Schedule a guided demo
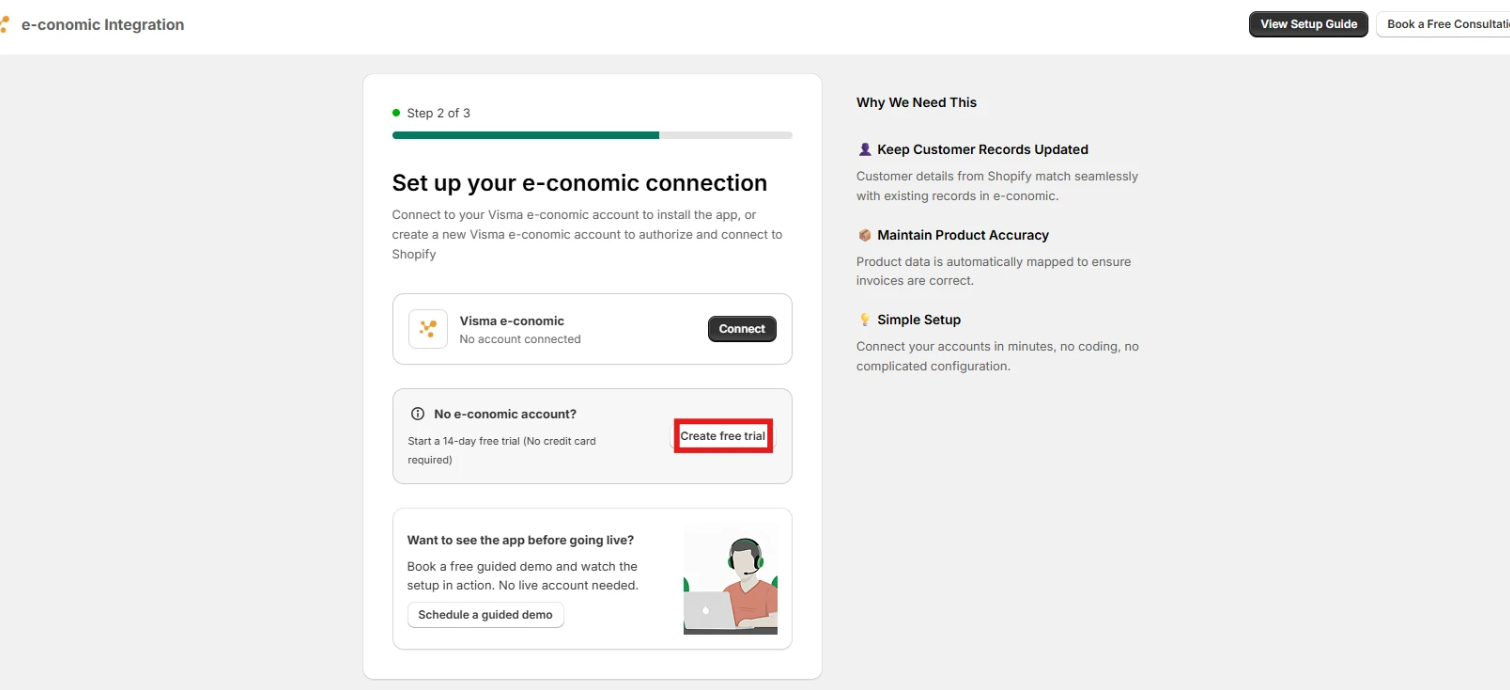The image size is (1510, 690). (x=486, y=615)
